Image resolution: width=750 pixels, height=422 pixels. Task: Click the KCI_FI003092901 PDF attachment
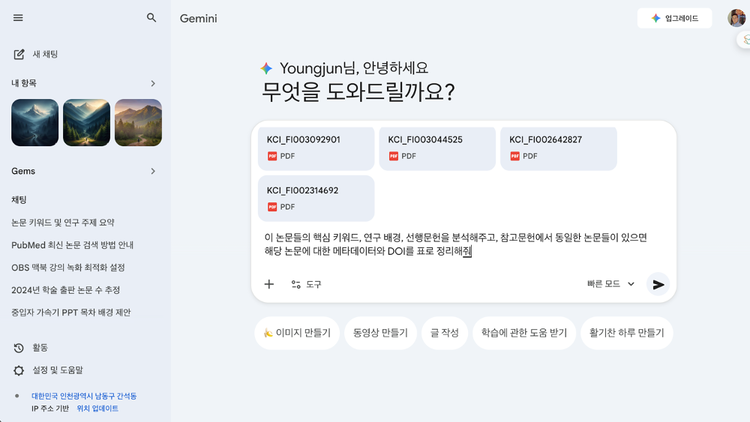coord(315,147)
